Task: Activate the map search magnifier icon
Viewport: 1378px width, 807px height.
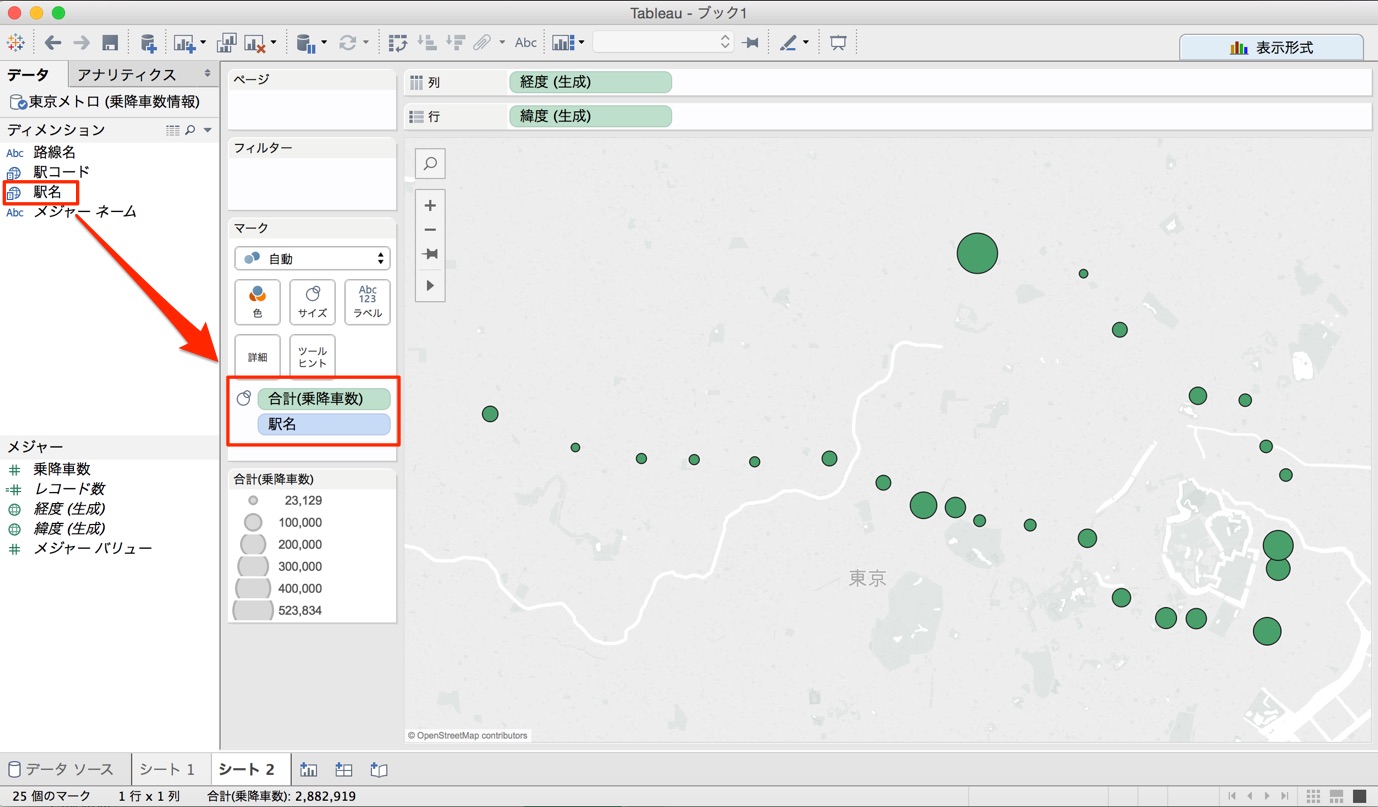Action: (x=430, y=163)
